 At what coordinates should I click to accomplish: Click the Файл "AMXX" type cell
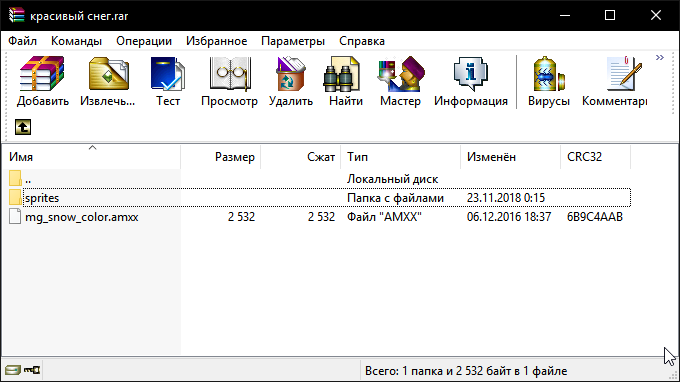[x=384, y=217]
